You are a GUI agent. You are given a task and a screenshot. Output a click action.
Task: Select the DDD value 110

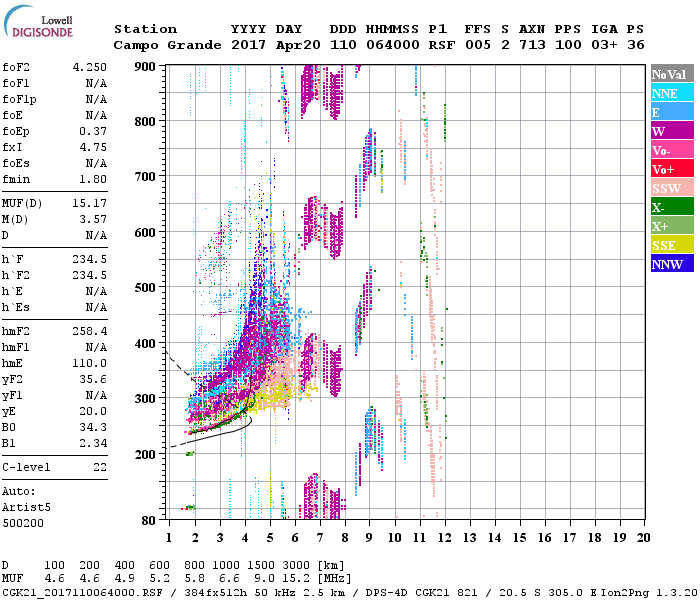pos(343,45)
